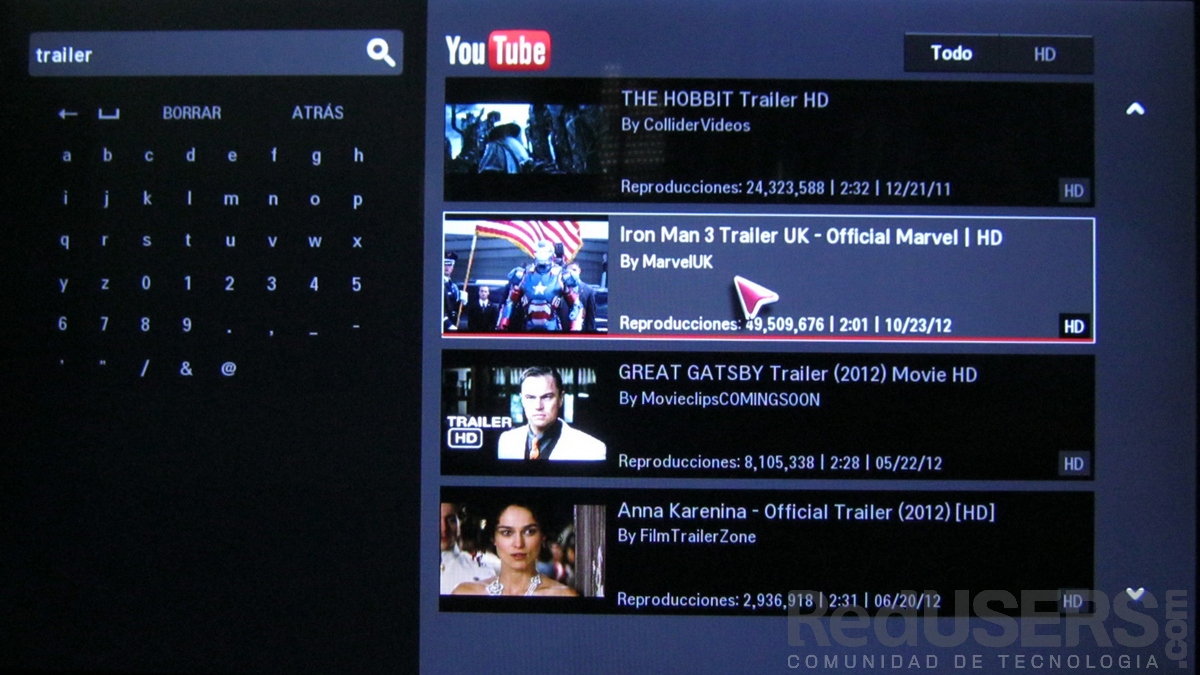Select 'GREAT GATSBY Trailer (2012) Movie HD' title

click(798, 374)
